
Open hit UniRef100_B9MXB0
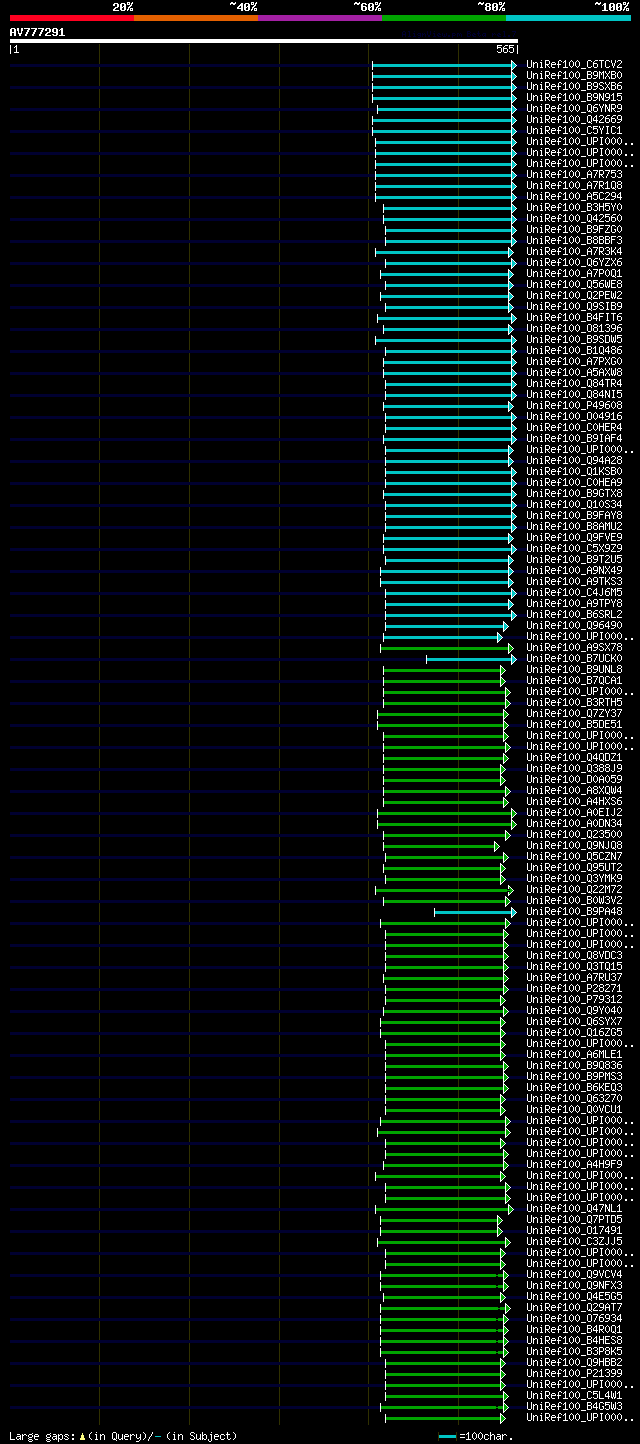coord(574,75)
